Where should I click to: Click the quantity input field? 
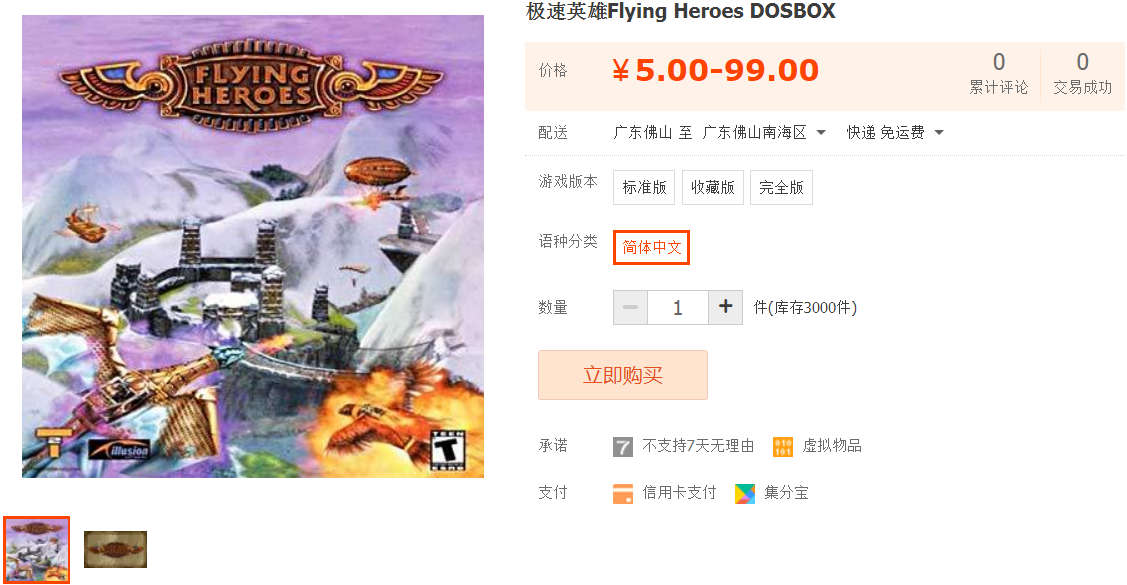tap(678, 308)
